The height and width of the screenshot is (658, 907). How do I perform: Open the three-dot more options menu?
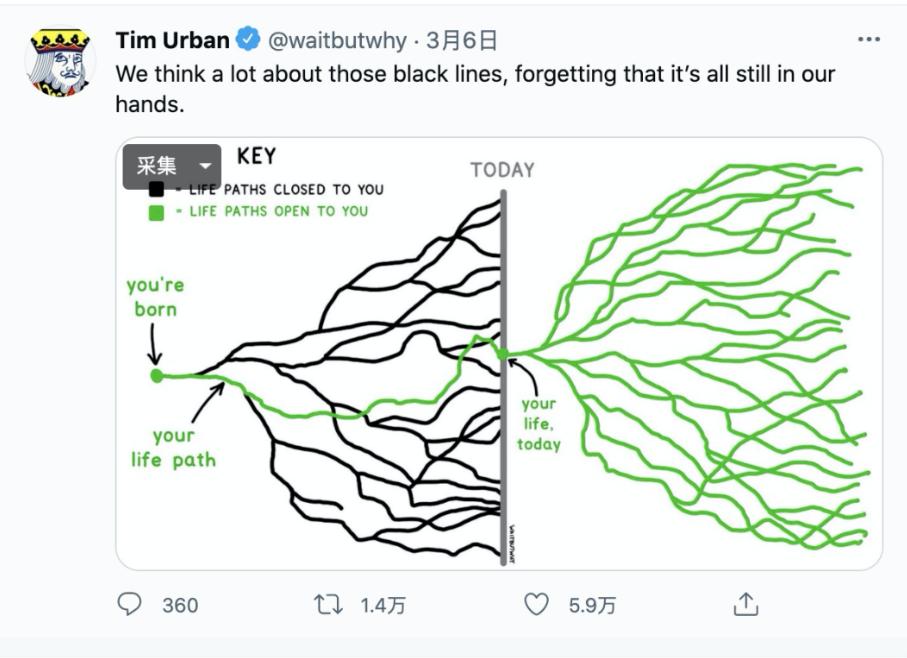(870, 40)
